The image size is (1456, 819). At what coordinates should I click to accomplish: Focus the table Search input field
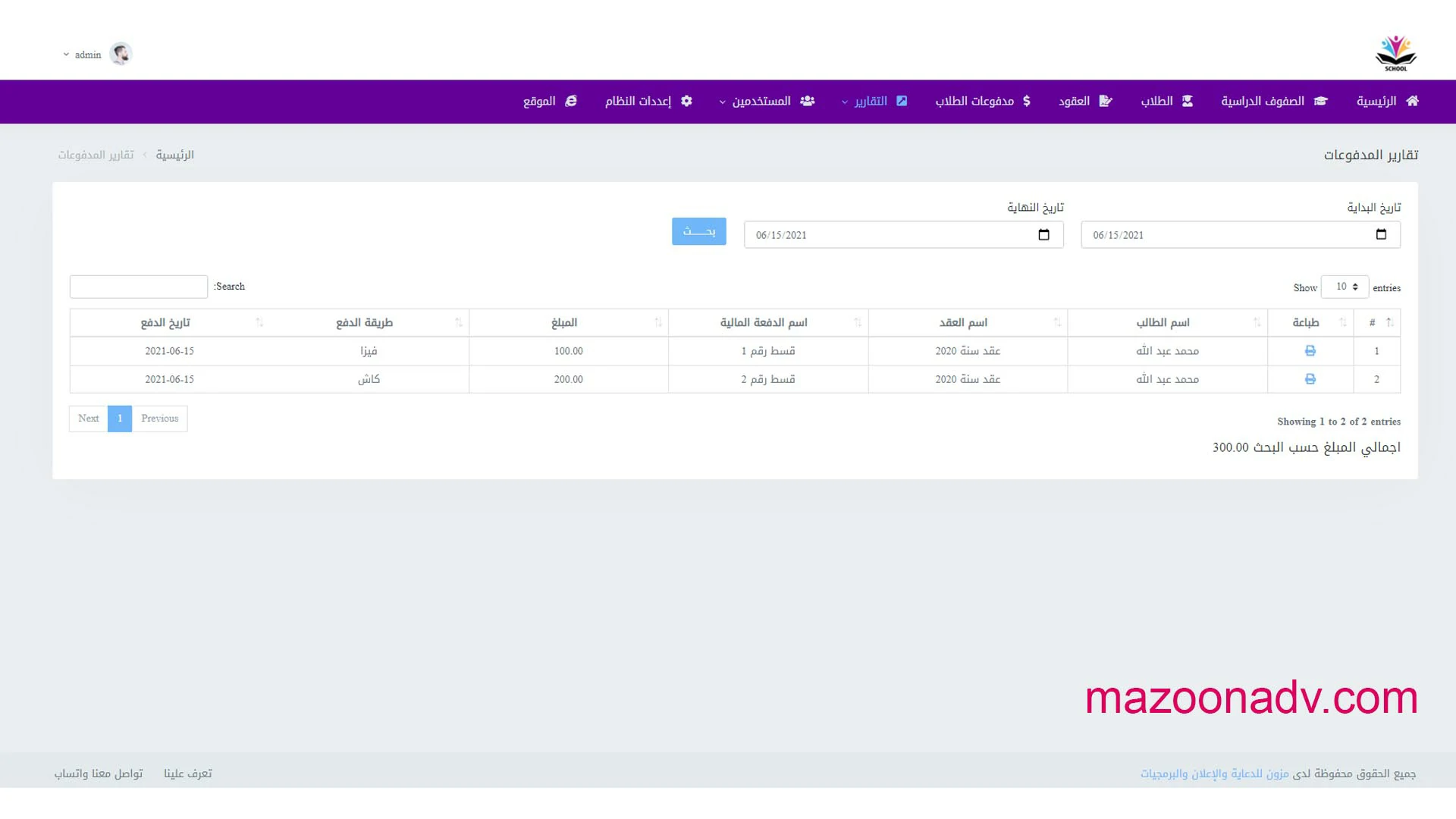click(x=139, y=287)
